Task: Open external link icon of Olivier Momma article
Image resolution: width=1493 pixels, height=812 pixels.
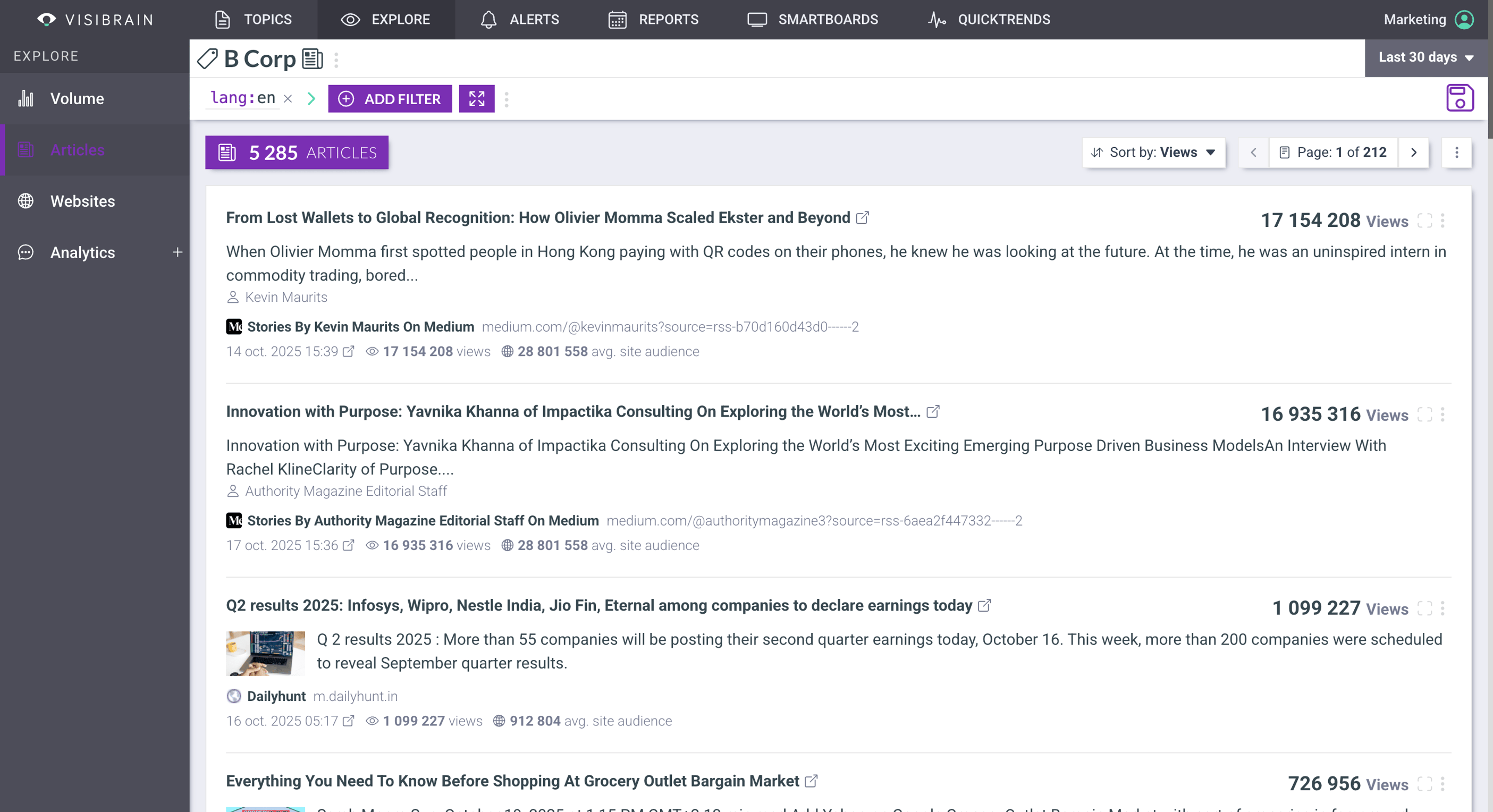Action: (x=863, y=218)
